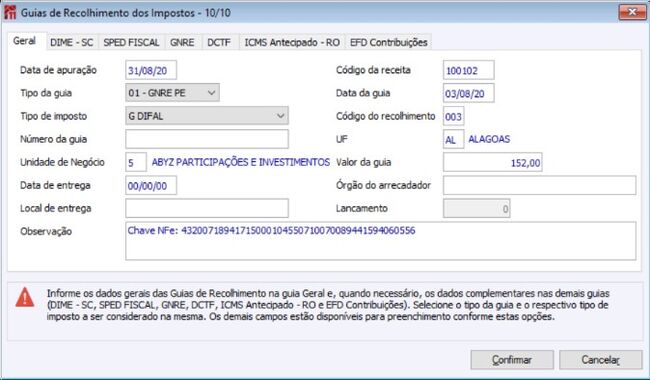Click the Código da receita label

point(373,70)
